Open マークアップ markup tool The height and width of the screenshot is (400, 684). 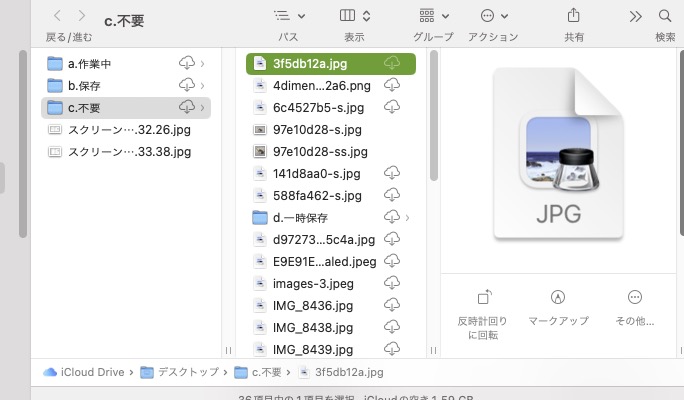(x=558, y=308)
